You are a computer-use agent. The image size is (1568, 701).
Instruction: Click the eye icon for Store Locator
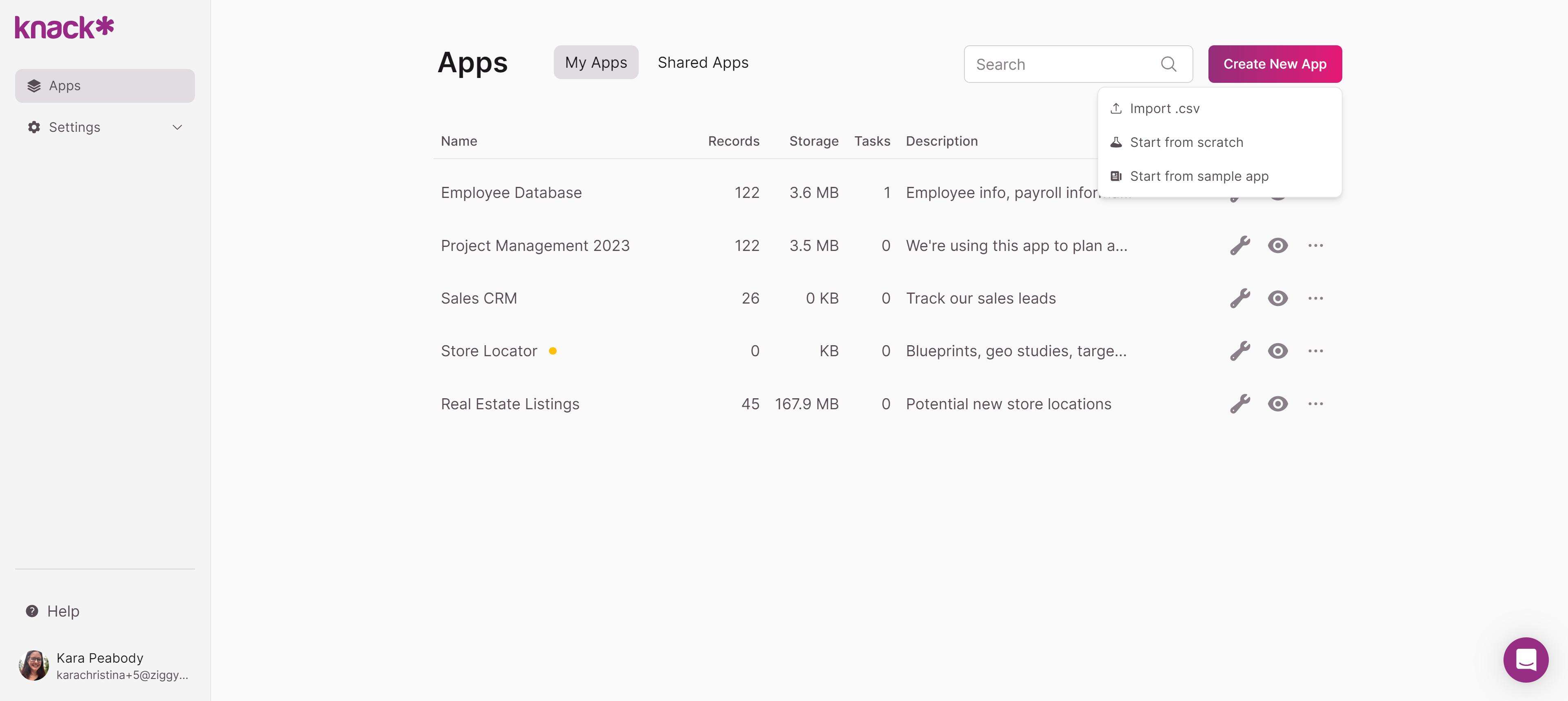click(1278, 350)
